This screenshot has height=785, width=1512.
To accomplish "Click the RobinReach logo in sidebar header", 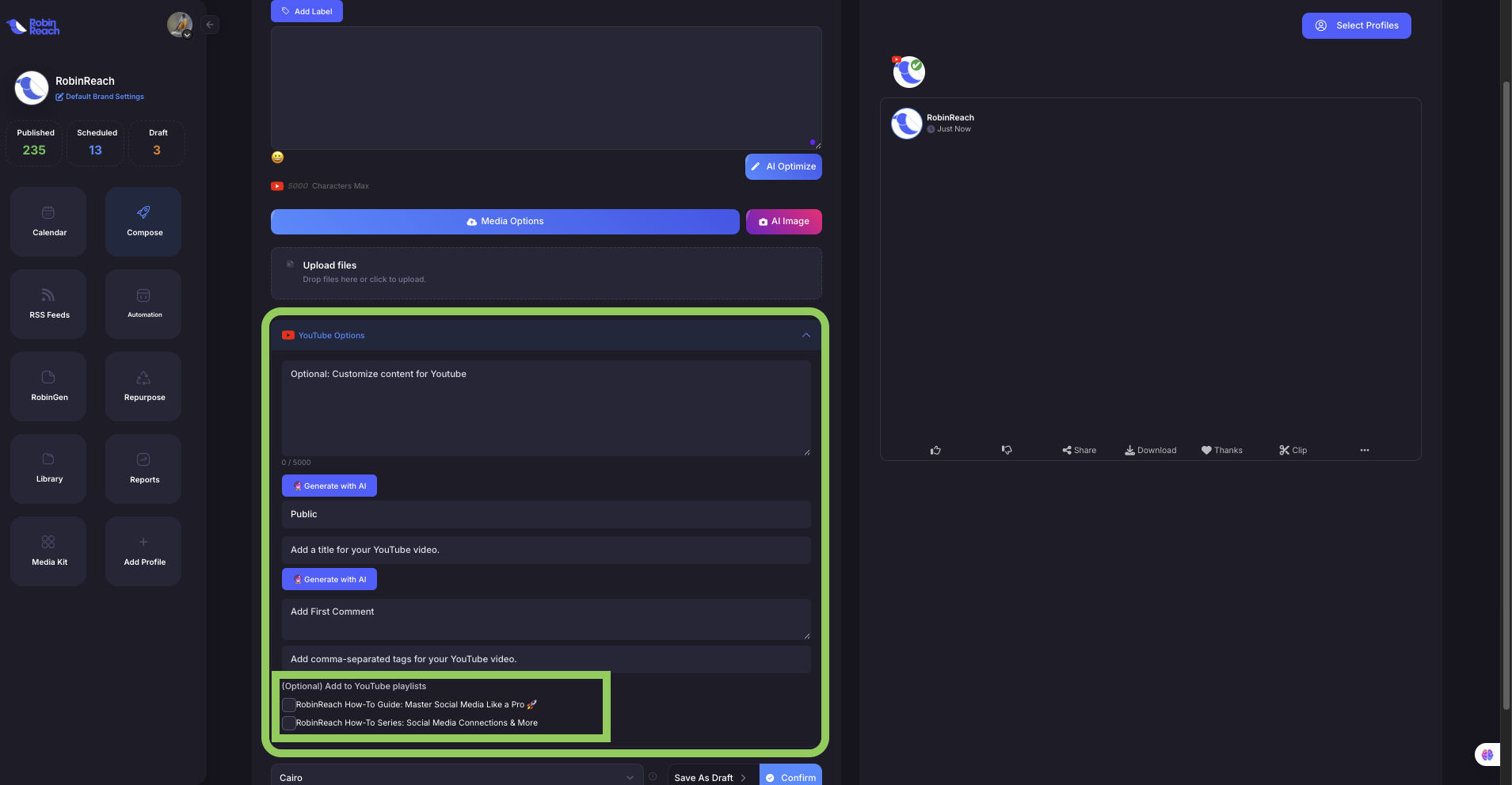I will click(33, 26).
